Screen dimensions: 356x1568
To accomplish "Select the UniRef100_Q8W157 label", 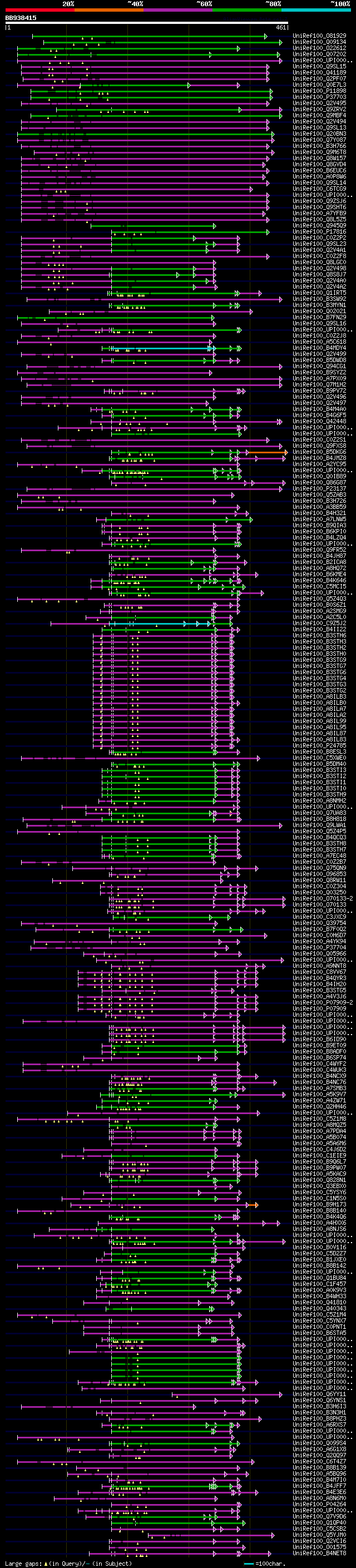I will tap(319, 159).
